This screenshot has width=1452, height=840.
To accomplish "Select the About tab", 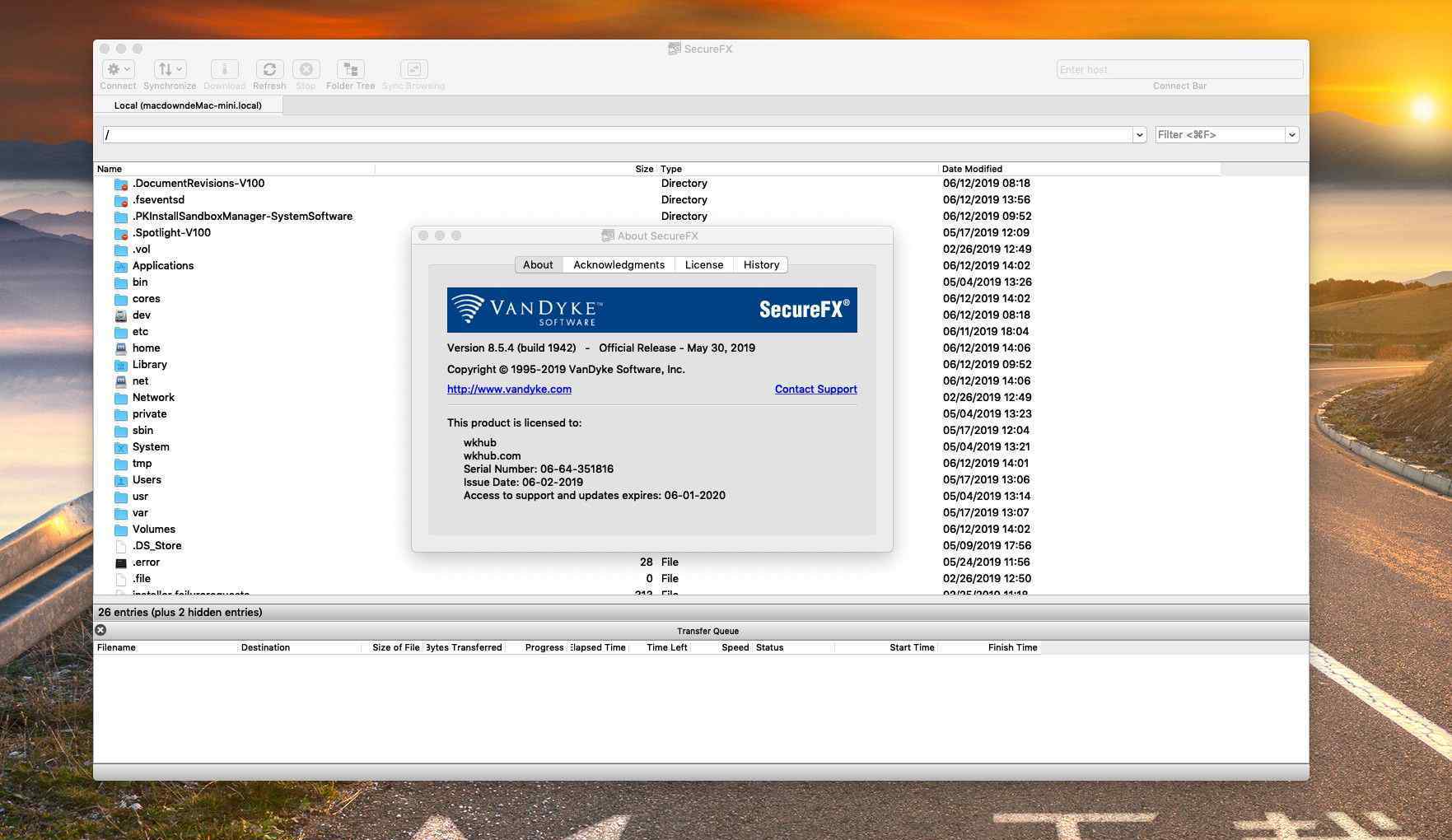I will click(x=538, y=264).
